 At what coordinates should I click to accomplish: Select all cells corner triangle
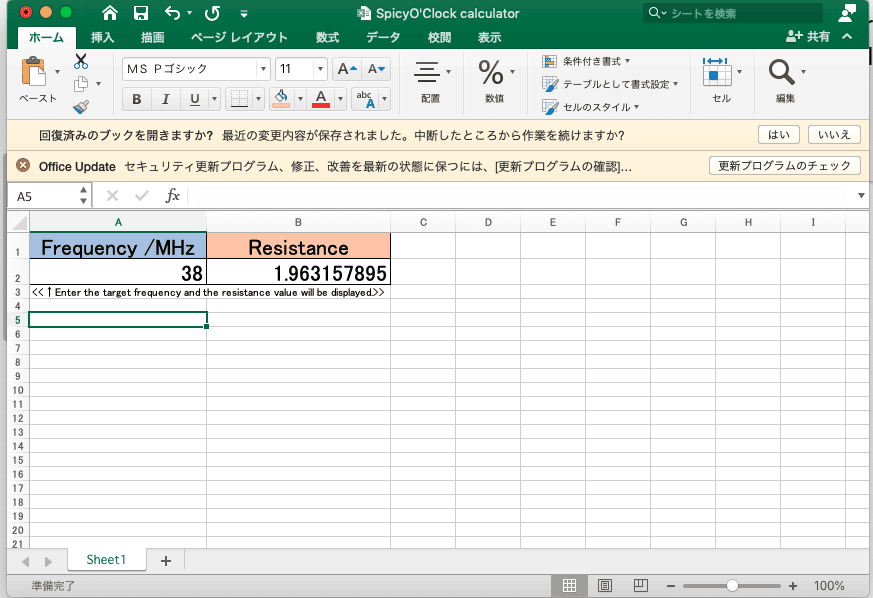point(19,223)
